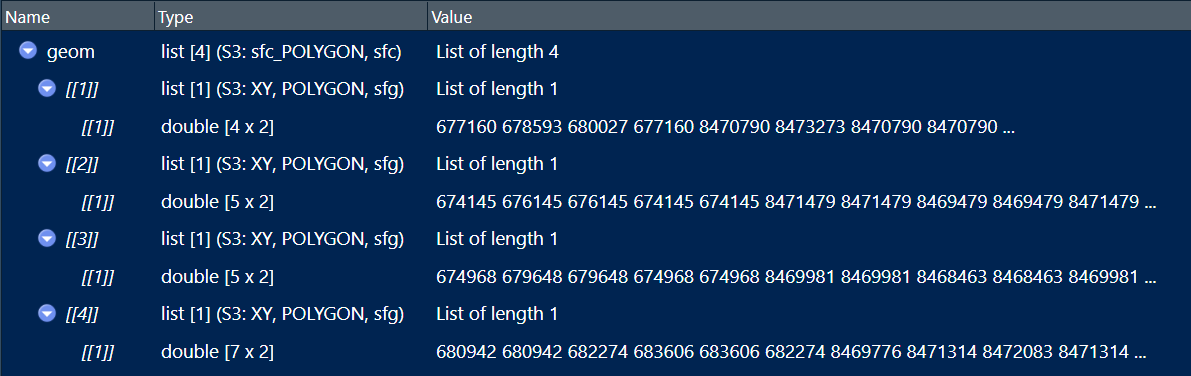The width and height of the screenshot is (1191, 376).
Task: Collapse the [[2]] POLYGON entry arrow
Action: [x=47, y=163]
